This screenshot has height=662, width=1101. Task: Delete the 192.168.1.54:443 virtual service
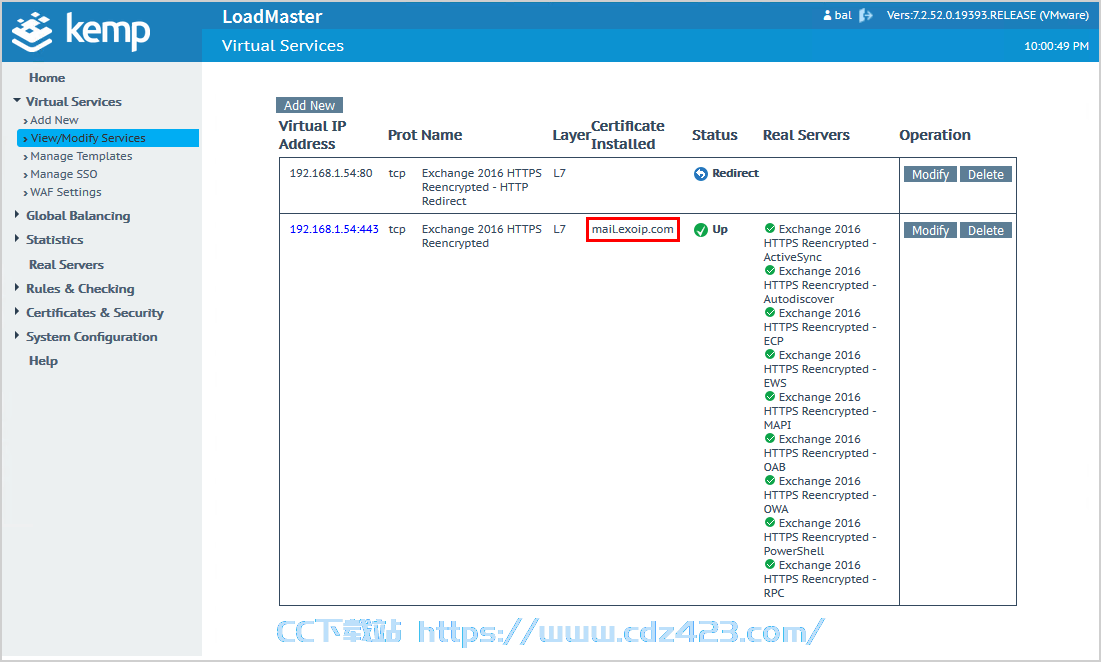[986, 230]
